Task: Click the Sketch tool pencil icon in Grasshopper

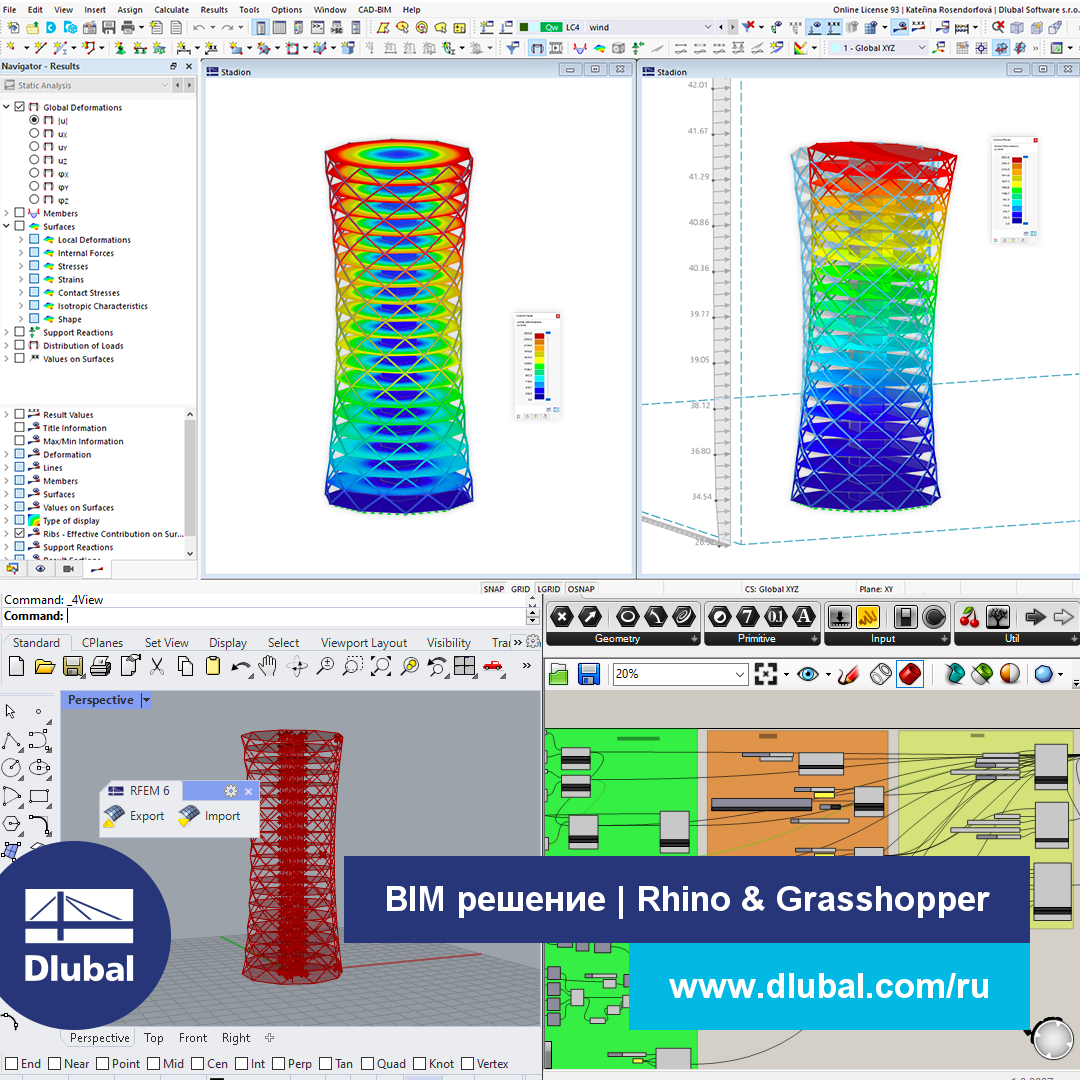Action: [x=848, y=677]
